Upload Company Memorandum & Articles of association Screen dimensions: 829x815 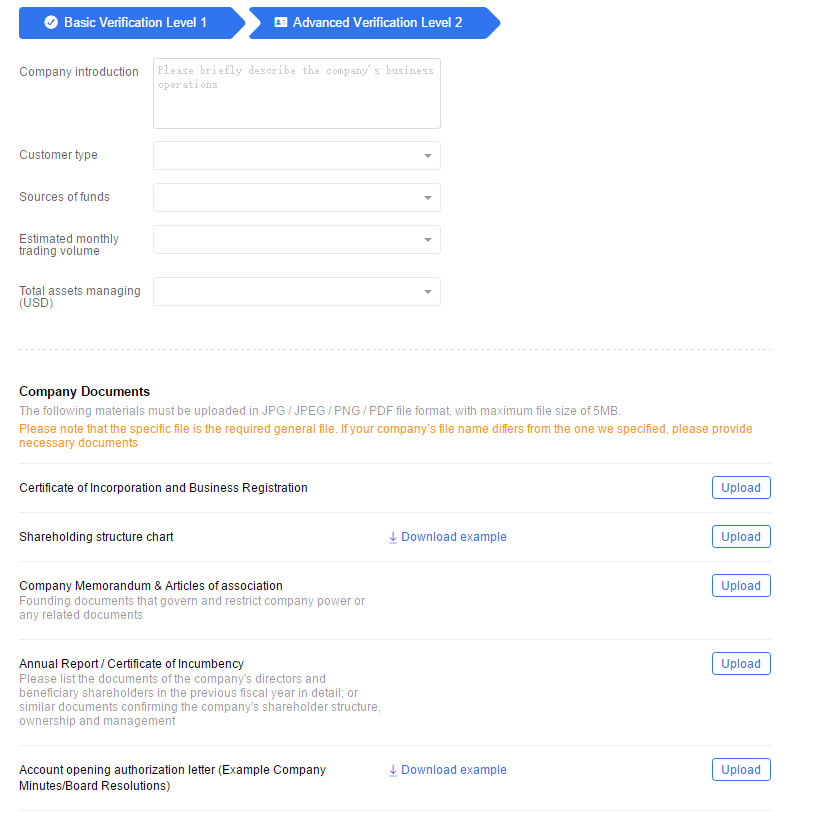[741, 586]
